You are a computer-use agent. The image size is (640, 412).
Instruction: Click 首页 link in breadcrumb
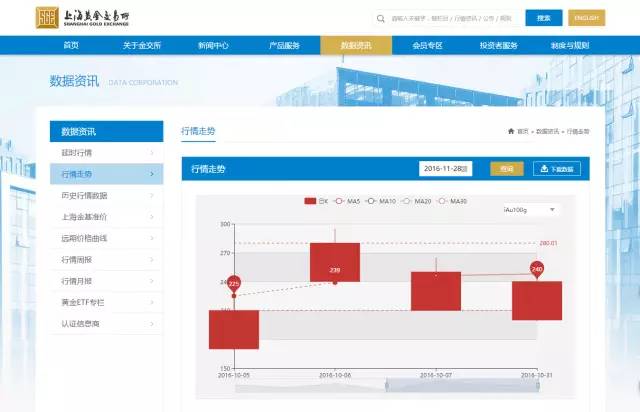[523, 131]
